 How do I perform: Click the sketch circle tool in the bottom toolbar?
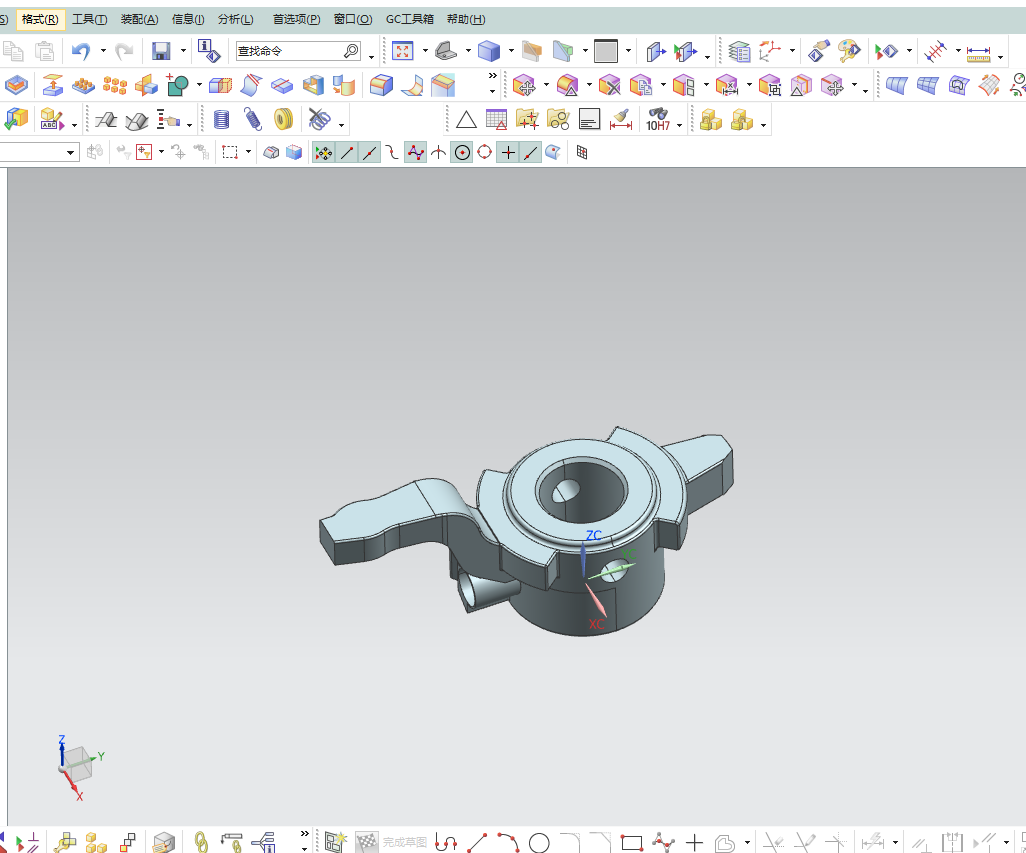(539, 843)
